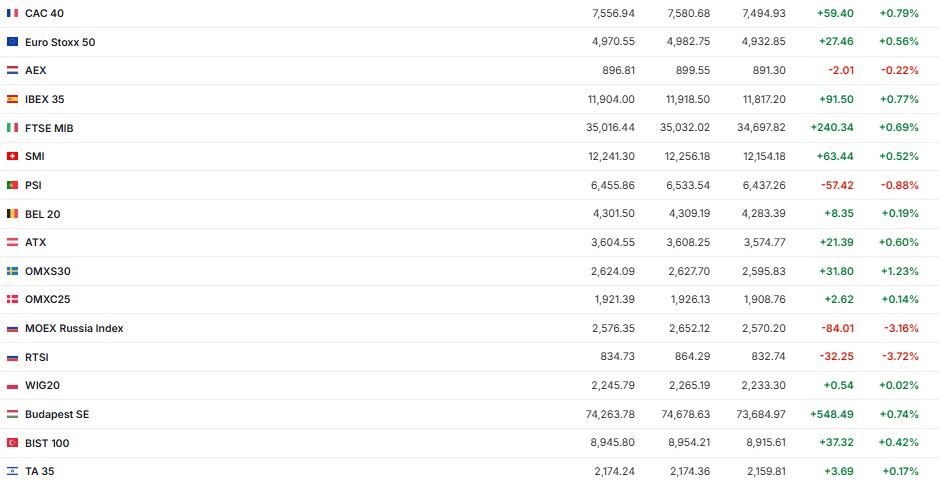The width and height of the screenshot is (939, 482).
Task: Click the FTSE MIB change value +240.34
Action: 833,128
